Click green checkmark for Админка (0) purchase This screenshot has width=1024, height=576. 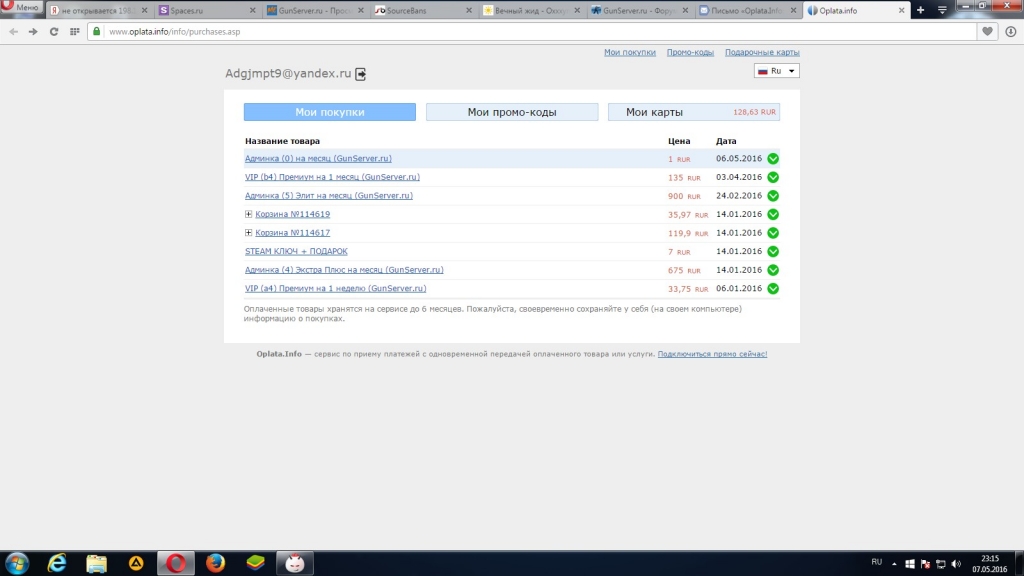point(773,159)
